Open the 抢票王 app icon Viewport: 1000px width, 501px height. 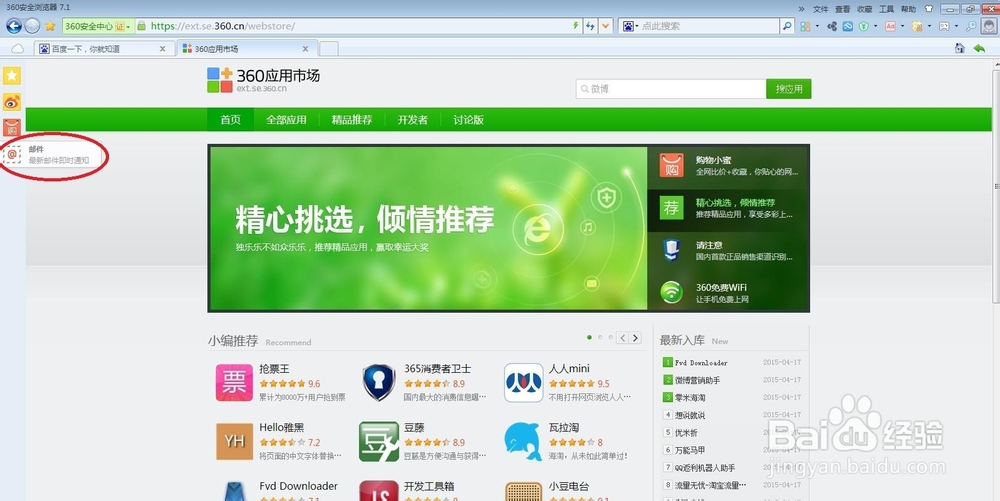click(x=234, y=382)
